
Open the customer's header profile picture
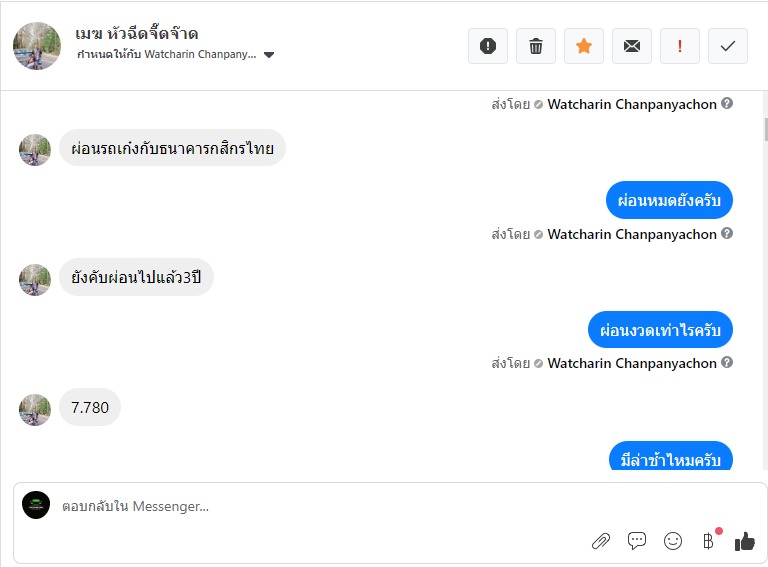pos(37,46)
